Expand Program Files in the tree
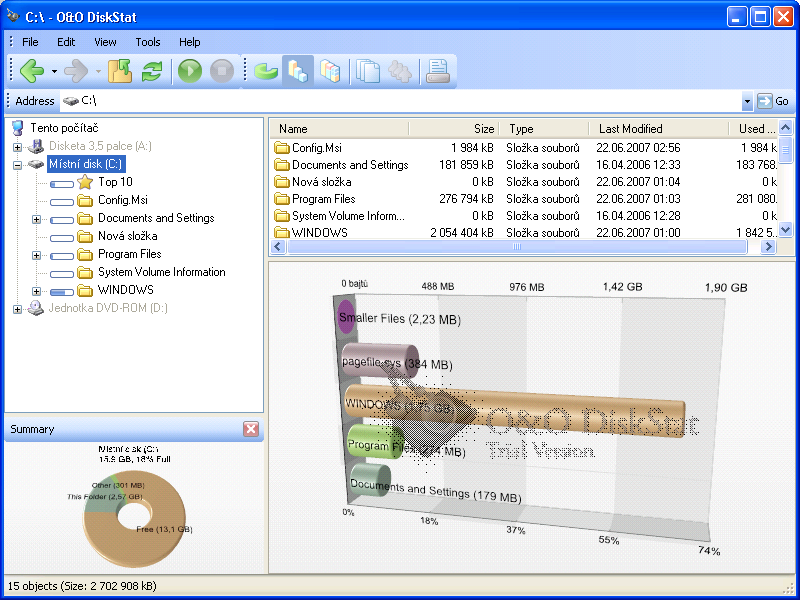The height and width of the screenshot is (600, 800). point(36,255)
